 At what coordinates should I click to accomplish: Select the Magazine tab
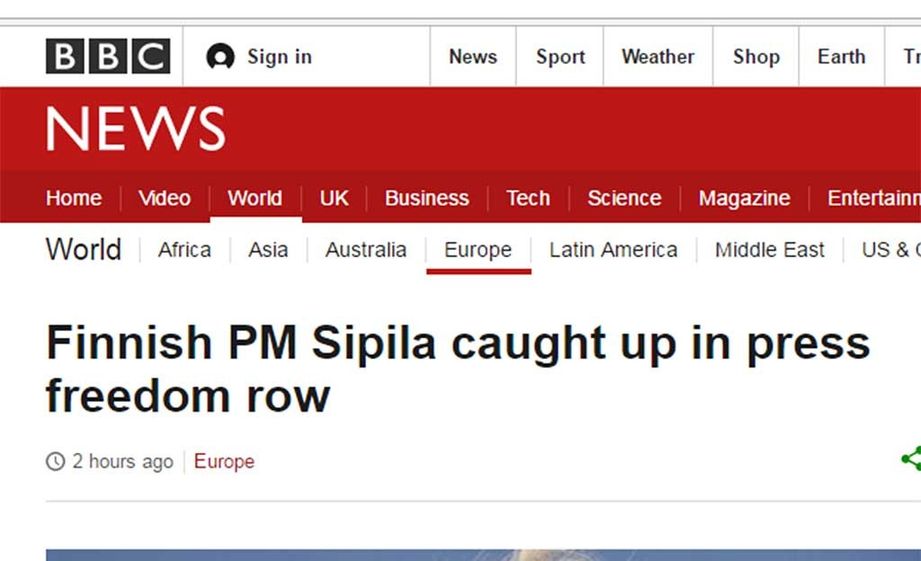(744, 198)
